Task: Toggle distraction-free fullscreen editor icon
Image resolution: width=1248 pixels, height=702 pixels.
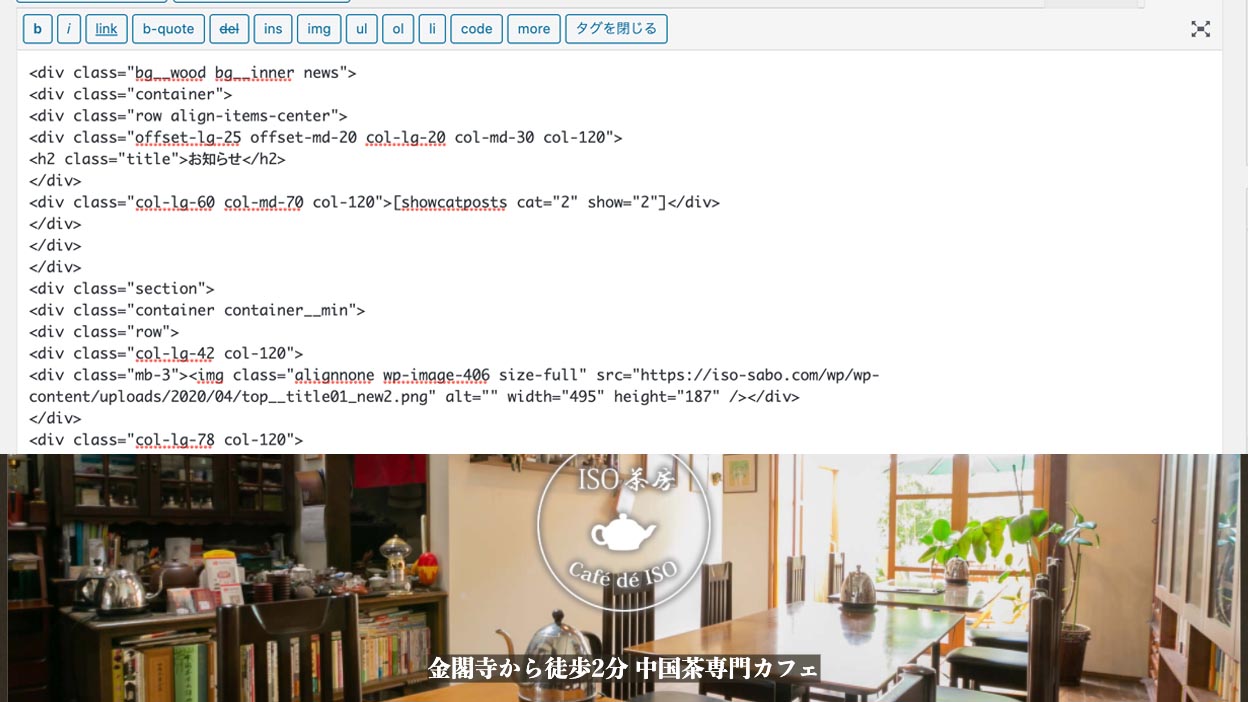Action: pos(1200,29)
